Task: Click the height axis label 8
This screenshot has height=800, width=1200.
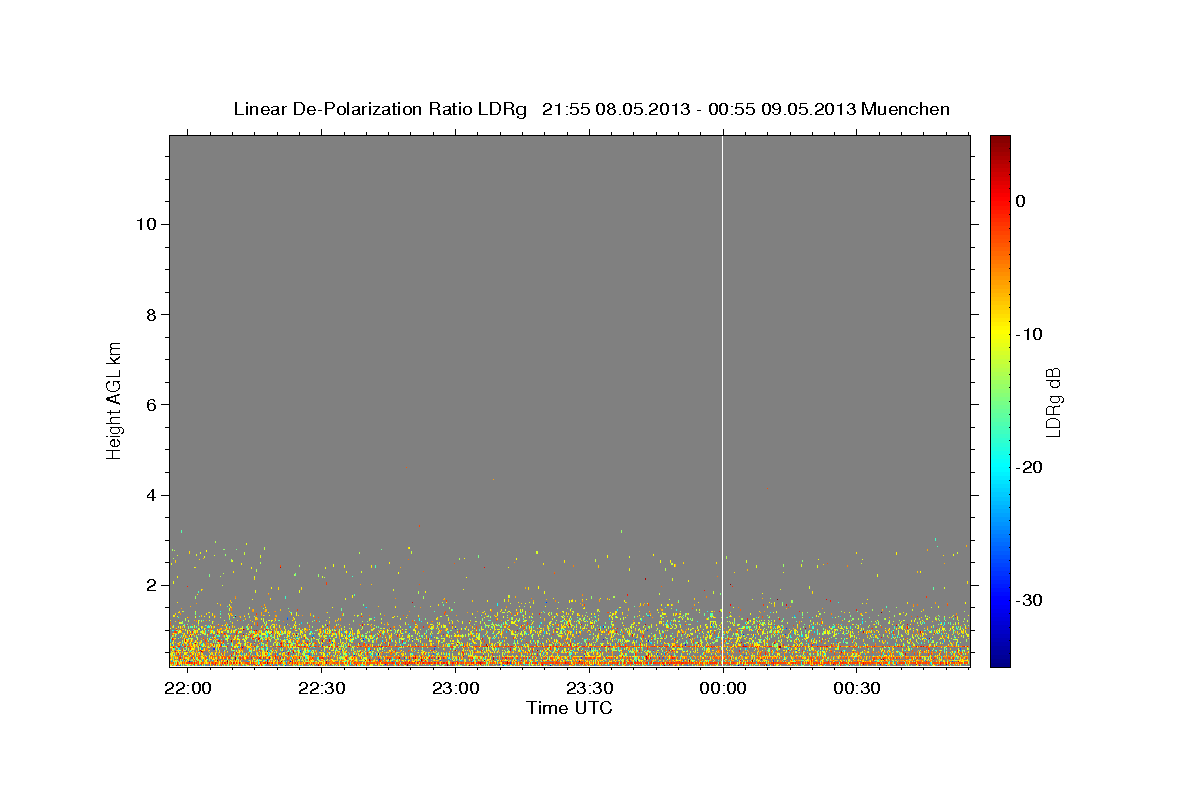Action: click(x=149, y=314)
